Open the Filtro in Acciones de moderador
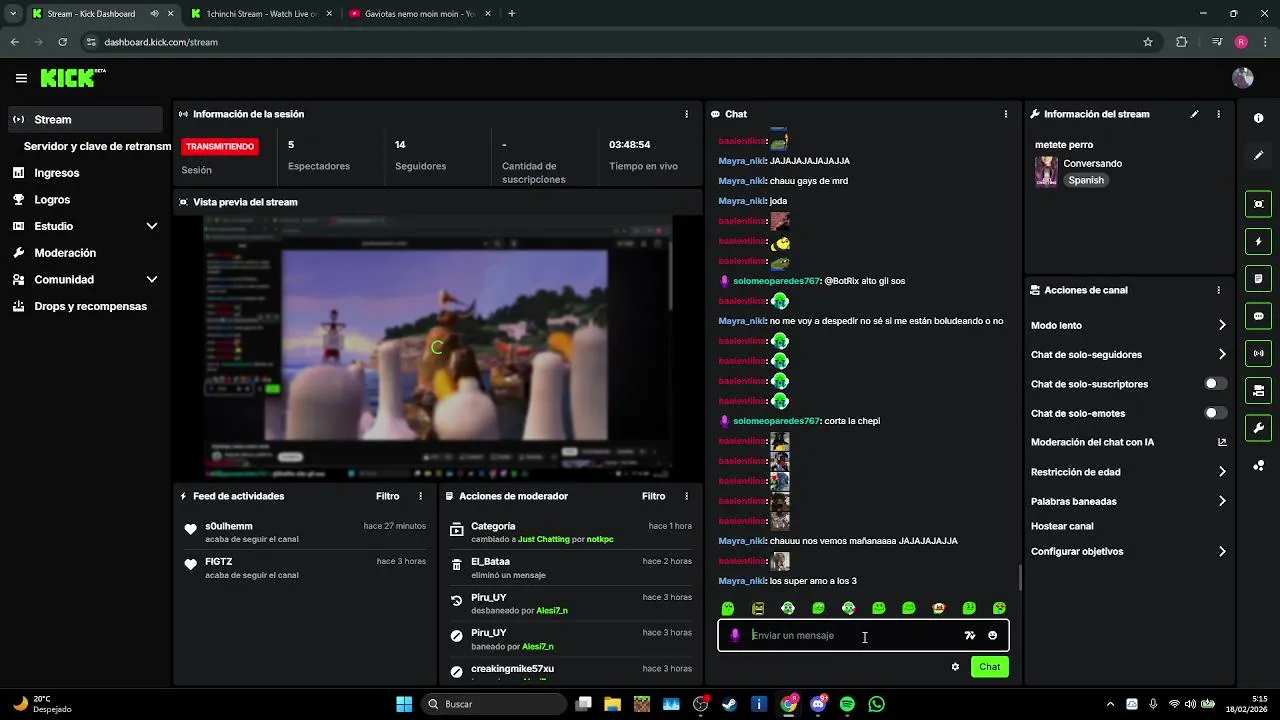 pyautogui.click(x=653, y=496)
